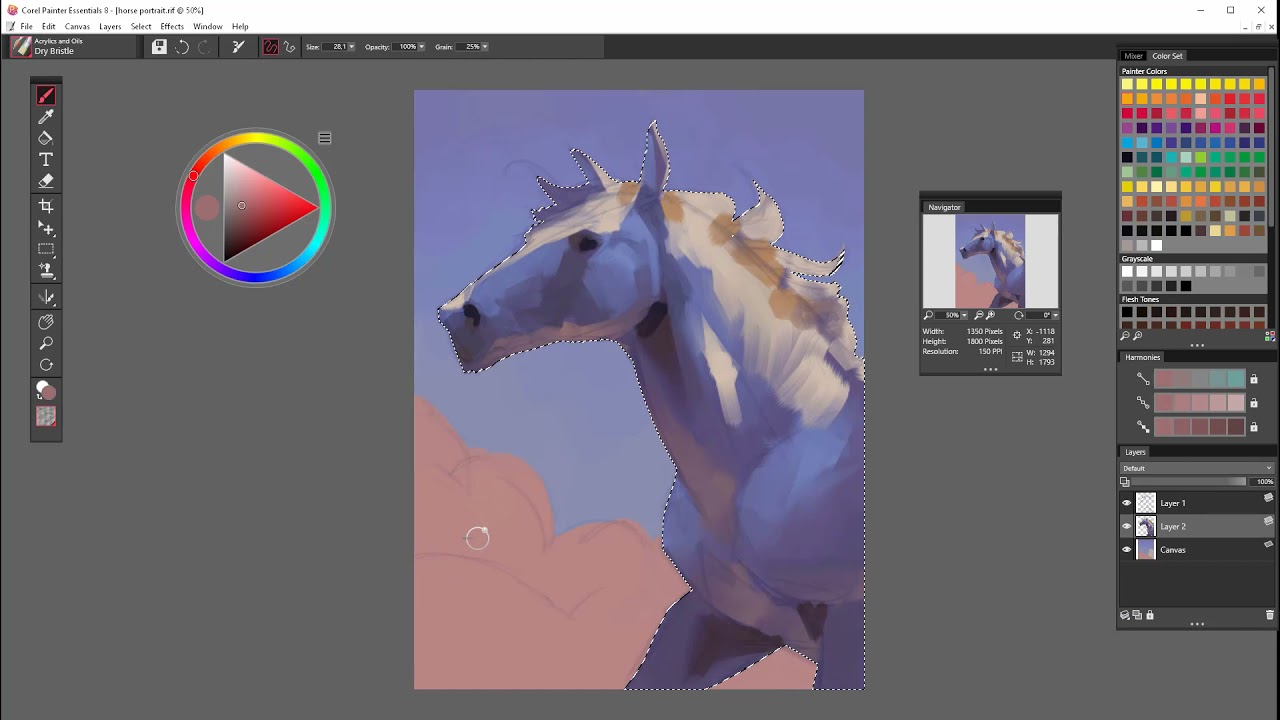Click the Navigator rotate canvas icon
The height and width of the screenshot is (720, 1280).
click(1019, 315)
